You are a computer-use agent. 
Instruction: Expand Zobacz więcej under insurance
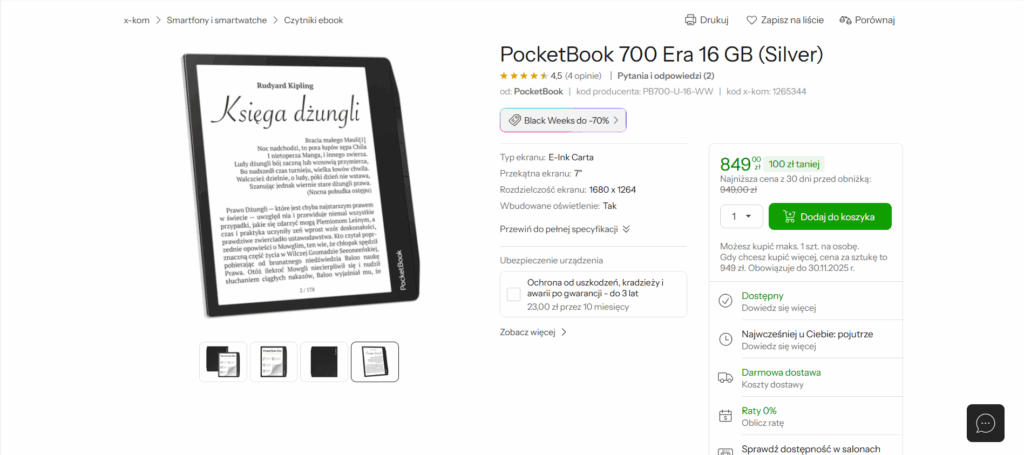(534, 332)
